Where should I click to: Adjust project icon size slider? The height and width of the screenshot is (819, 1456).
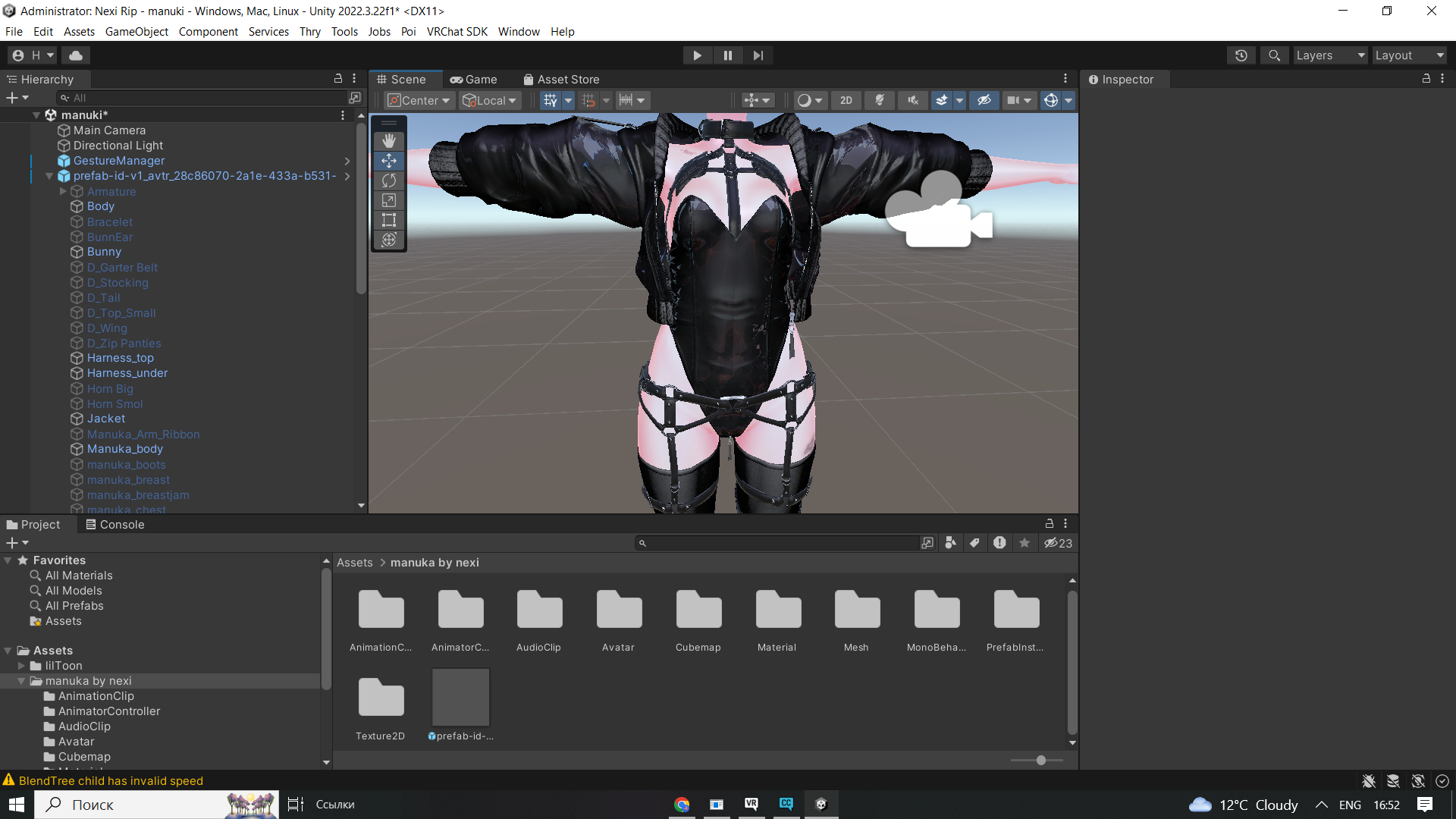[1041, 760]
